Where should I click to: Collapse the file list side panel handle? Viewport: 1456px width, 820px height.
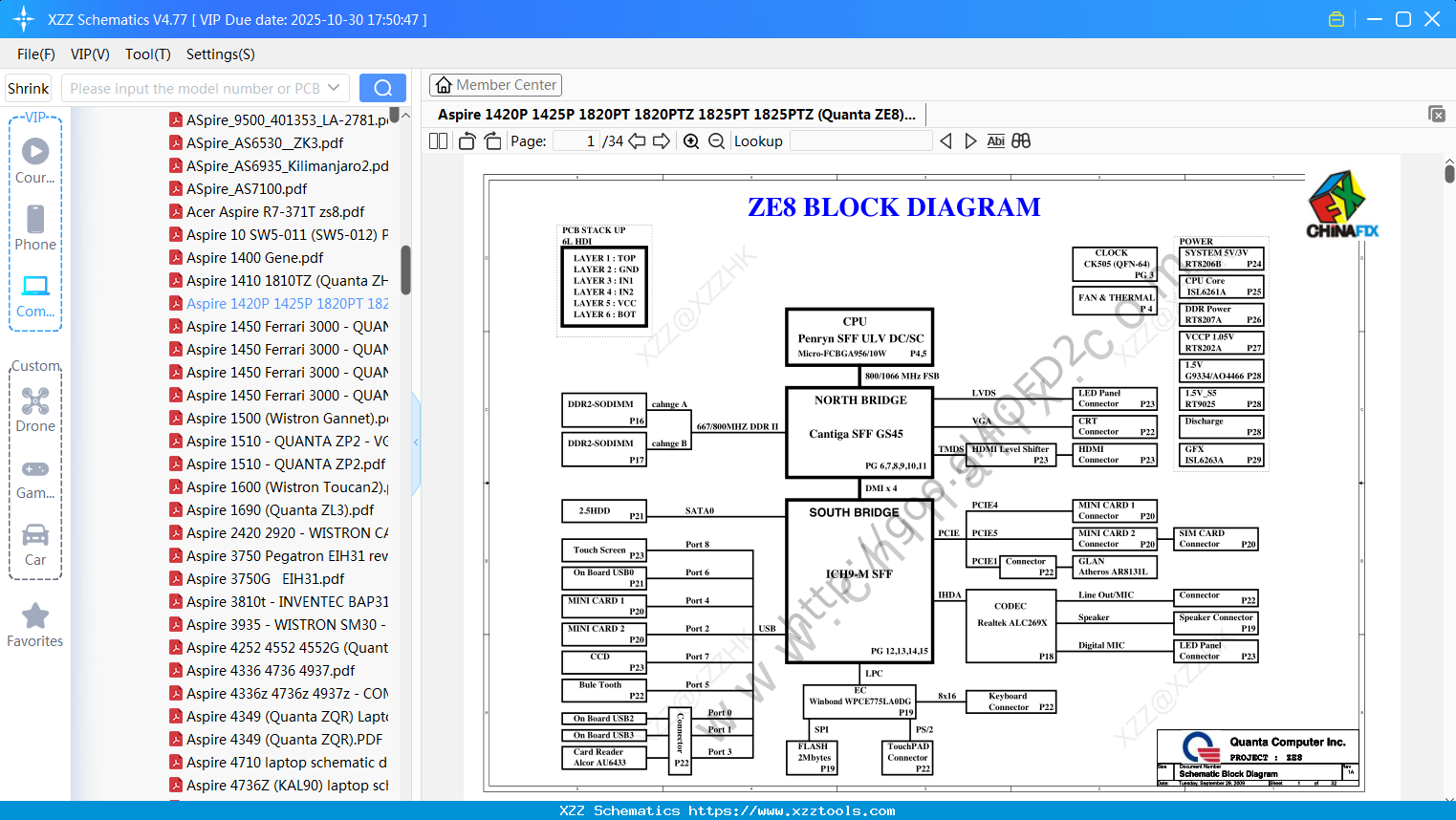(416, 442)
